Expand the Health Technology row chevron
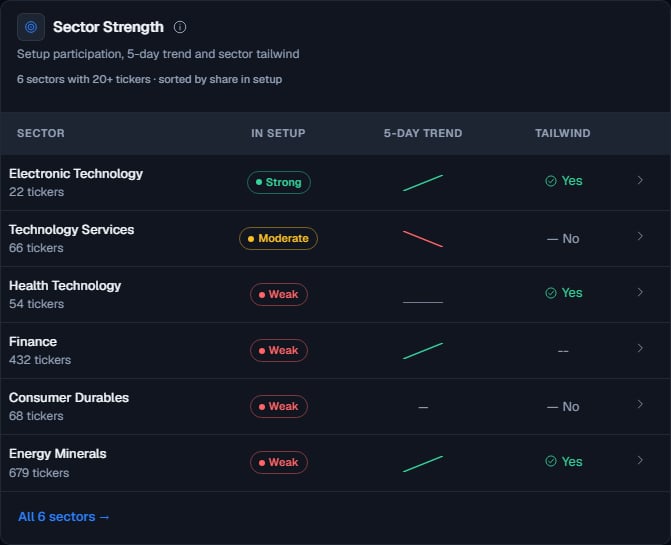The image size is (671, 545). (x=640, y=292)
